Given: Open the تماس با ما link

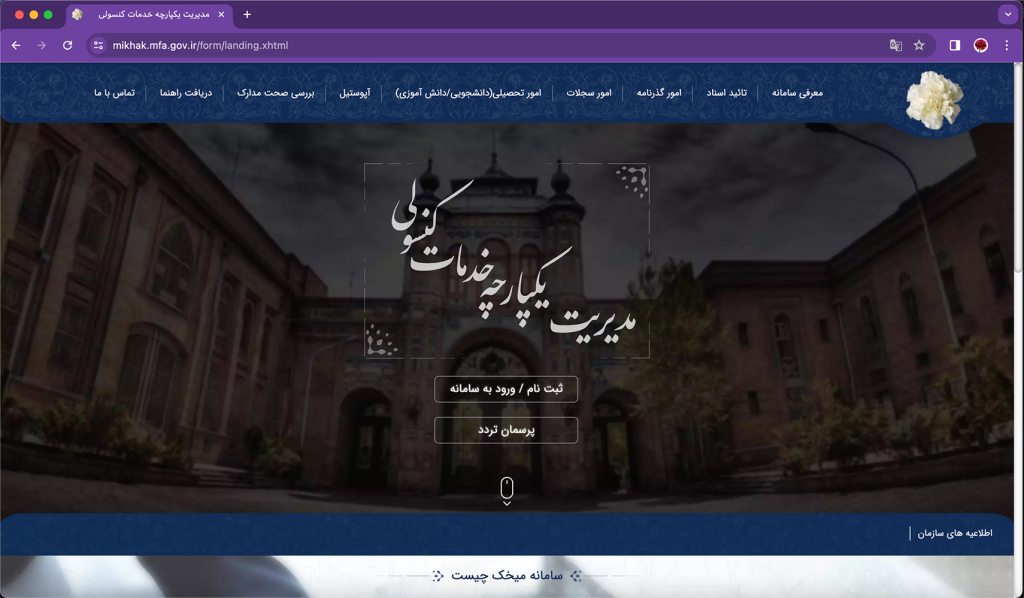Looking at the screenshot, I should coord(114,93).
